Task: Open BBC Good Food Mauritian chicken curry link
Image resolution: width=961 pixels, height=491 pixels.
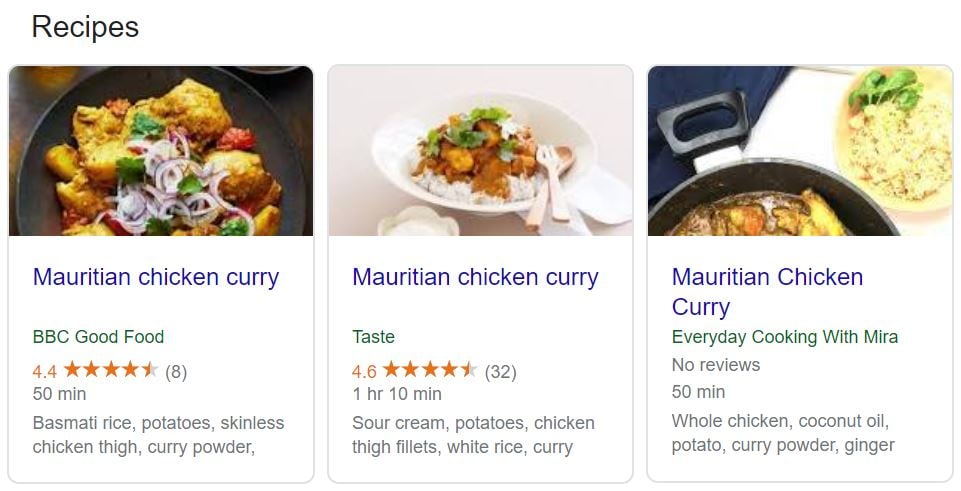Action: tap(156, 277)
